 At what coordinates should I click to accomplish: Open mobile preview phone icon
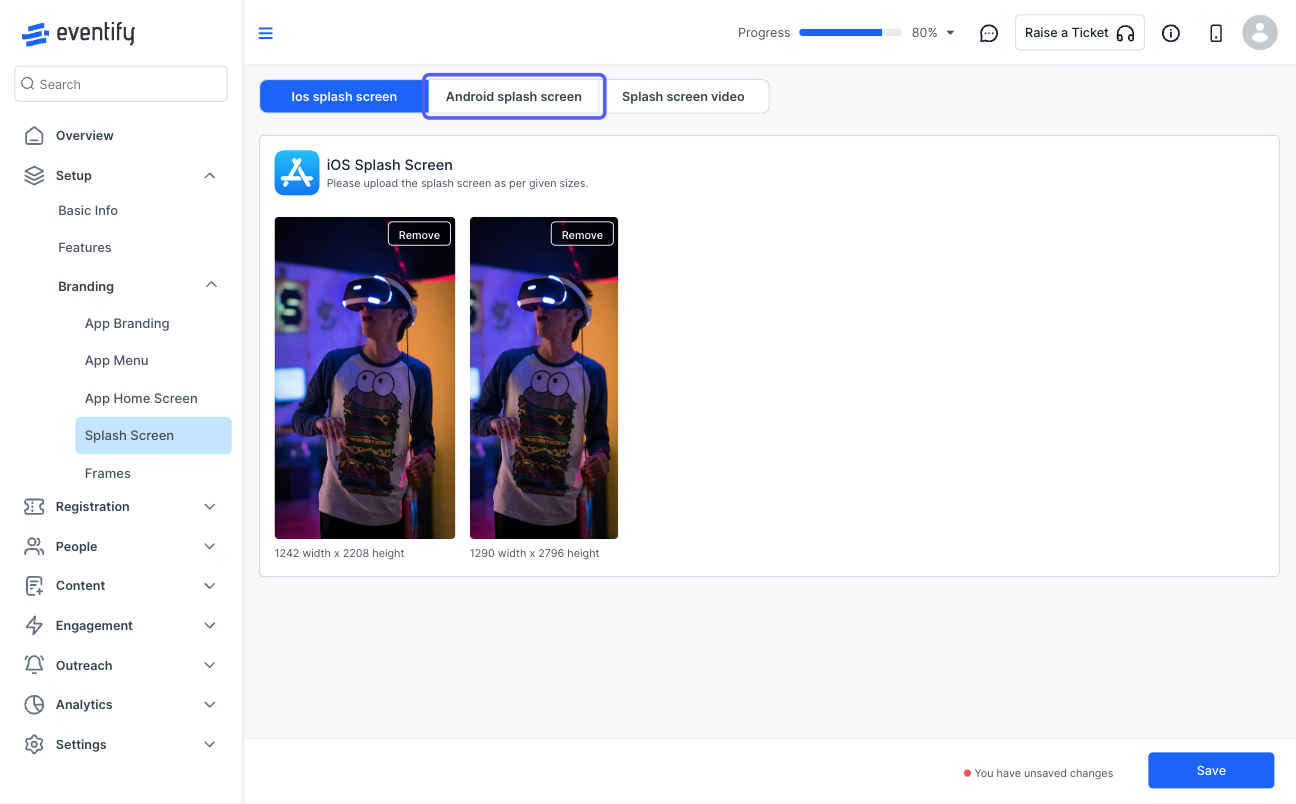(1216, 33)
